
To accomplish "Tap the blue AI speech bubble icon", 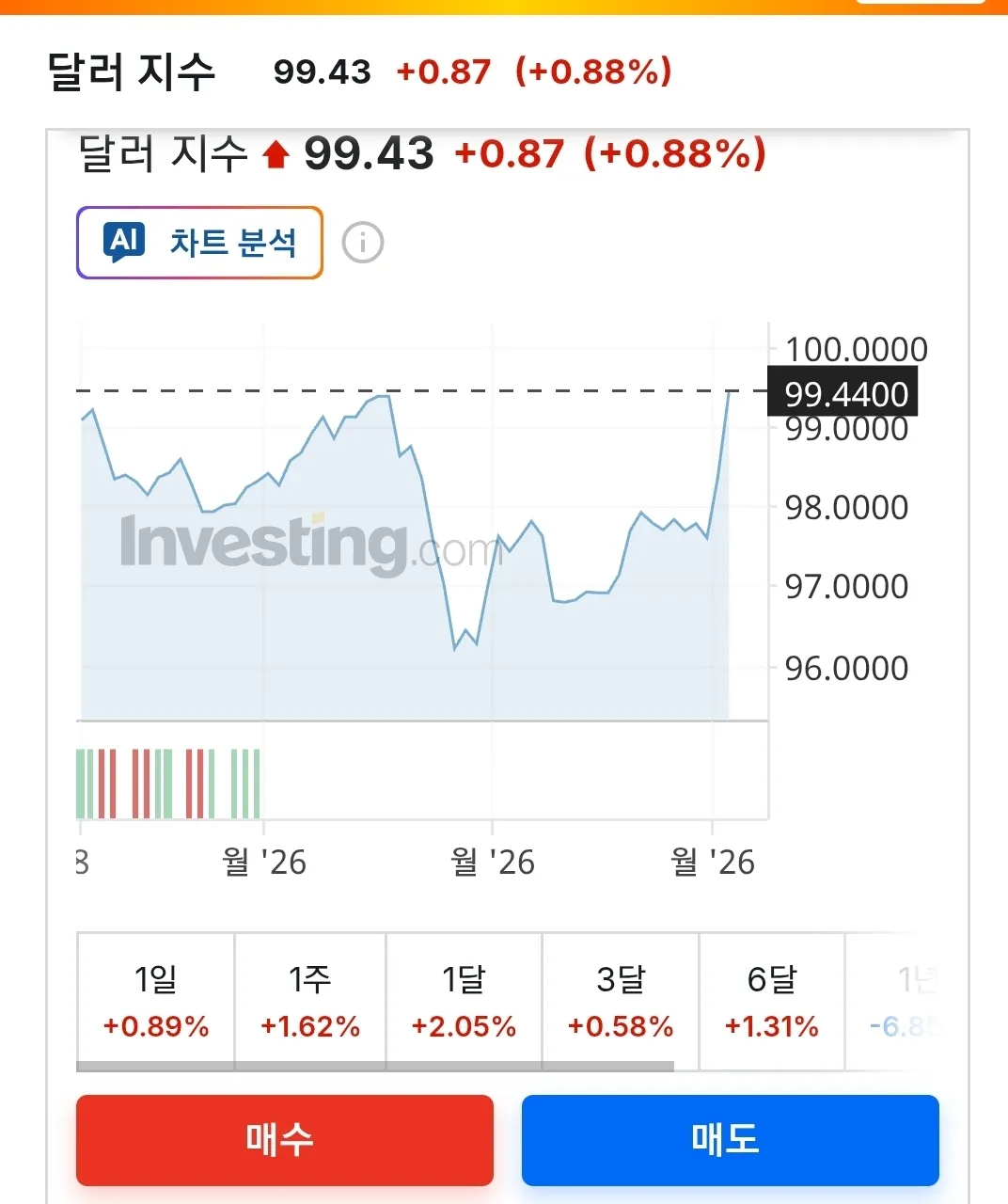I will point(125,242).
